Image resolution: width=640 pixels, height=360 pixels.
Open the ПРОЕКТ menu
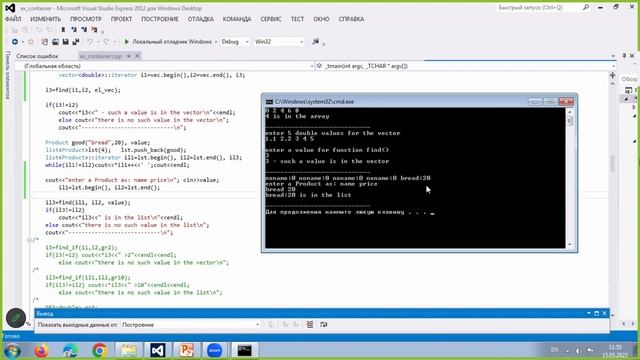tap(121, 19)
